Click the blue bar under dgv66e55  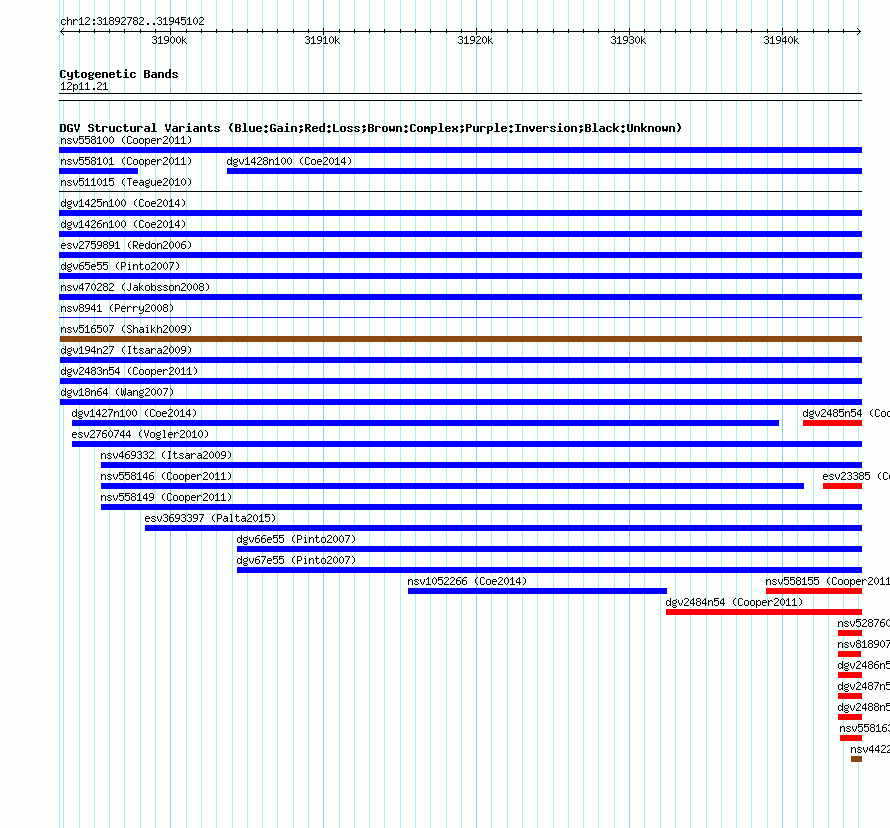click(x=549, y=549)
